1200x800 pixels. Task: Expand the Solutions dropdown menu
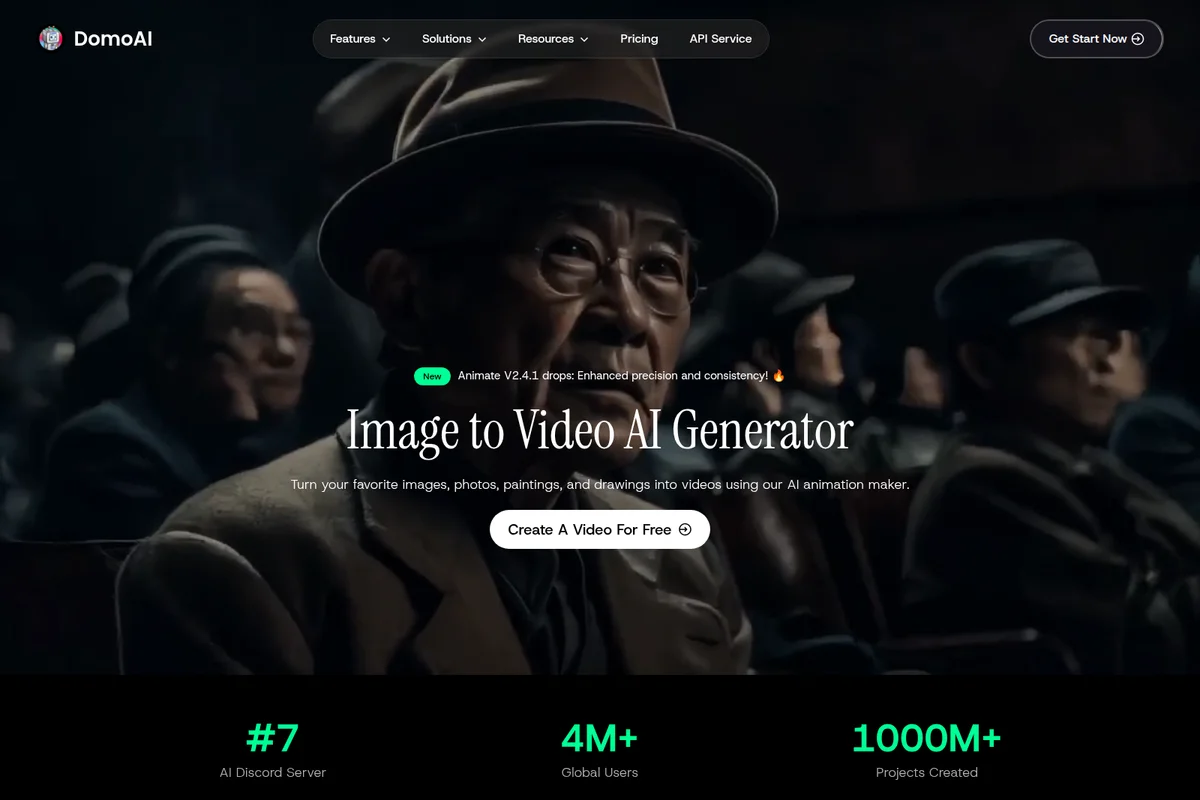[446, 39]
